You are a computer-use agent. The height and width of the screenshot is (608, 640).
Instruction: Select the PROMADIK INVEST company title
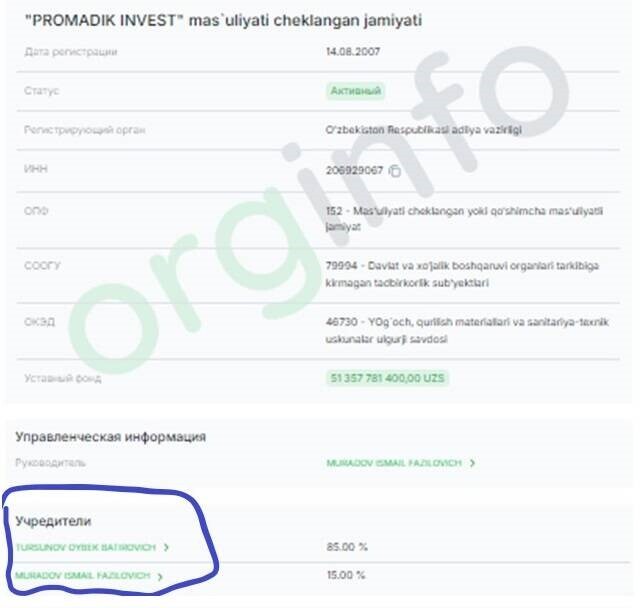[x=223, y=20]
